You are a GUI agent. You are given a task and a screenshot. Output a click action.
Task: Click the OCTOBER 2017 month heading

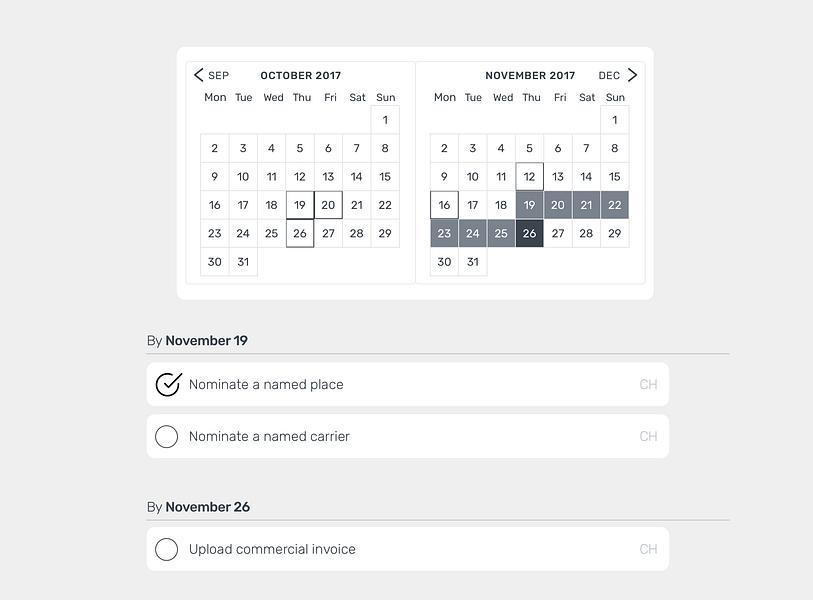(301, 76)
